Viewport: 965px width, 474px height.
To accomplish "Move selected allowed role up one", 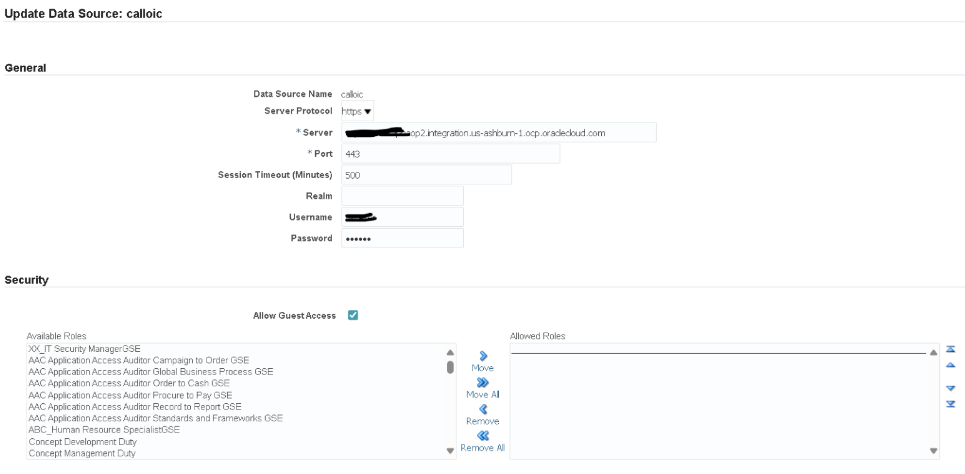I will coord(951,365).
